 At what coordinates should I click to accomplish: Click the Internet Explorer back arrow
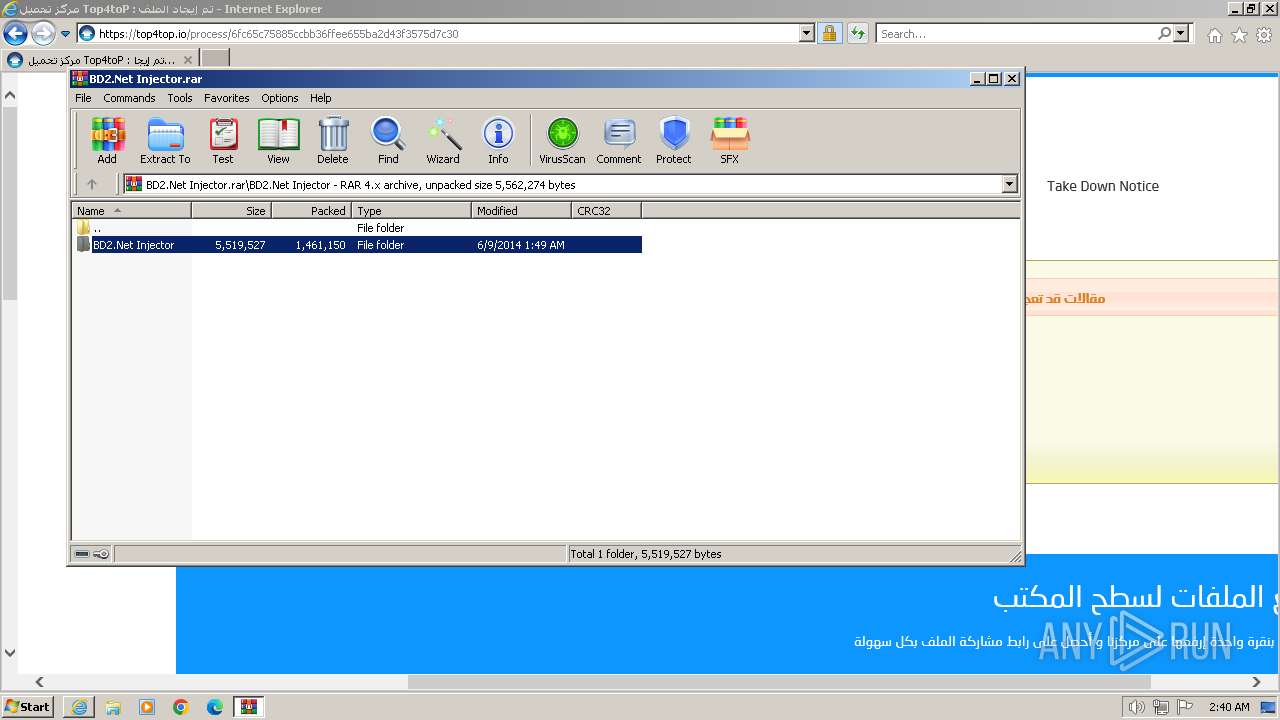[15, 33]
